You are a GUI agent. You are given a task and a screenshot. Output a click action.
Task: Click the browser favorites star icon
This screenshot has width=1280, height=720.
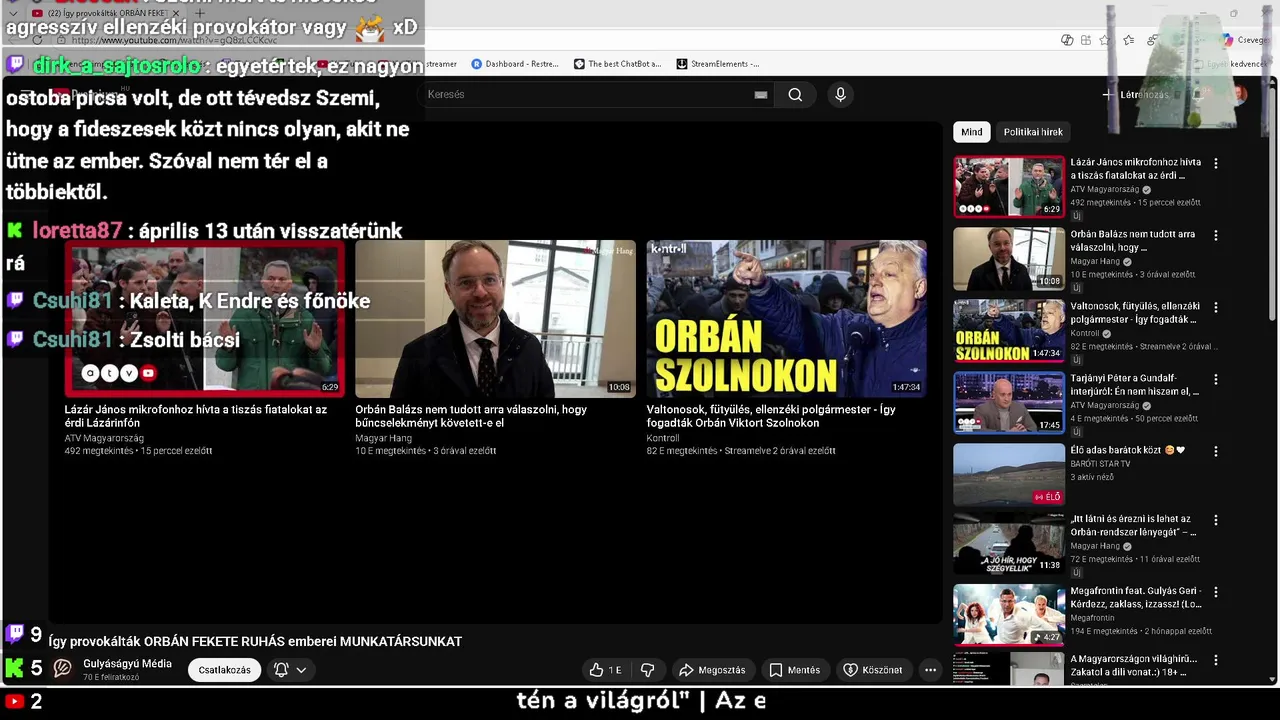(1105, 40)
